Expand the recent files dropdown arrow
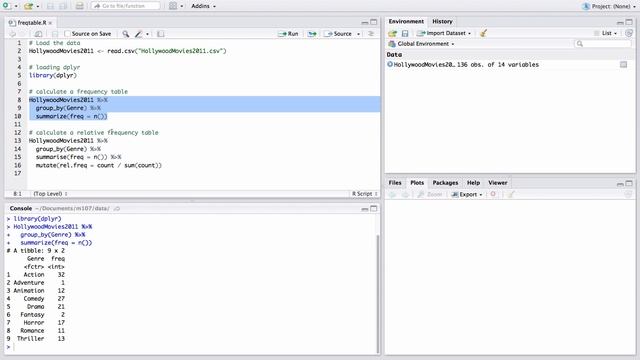Screen dimensions: 640x360 tap(38, 6)
